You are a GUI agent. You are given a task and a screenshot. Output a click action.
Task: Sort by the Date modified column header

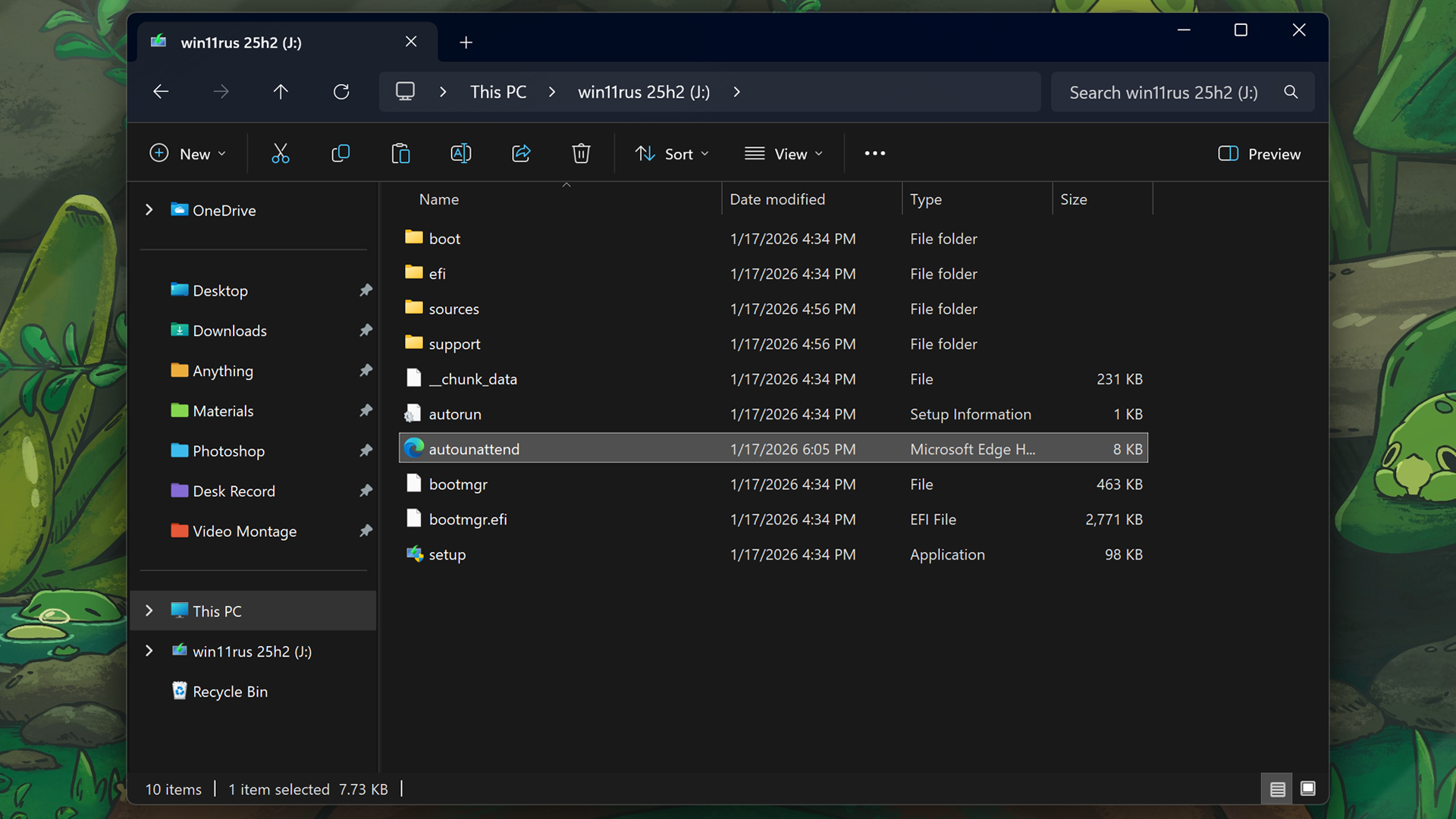(x=777, y=199)
